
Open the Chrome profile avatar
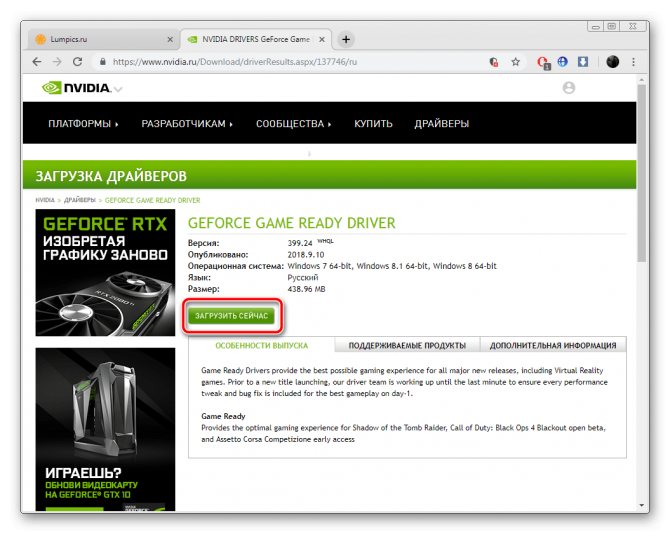613,62
